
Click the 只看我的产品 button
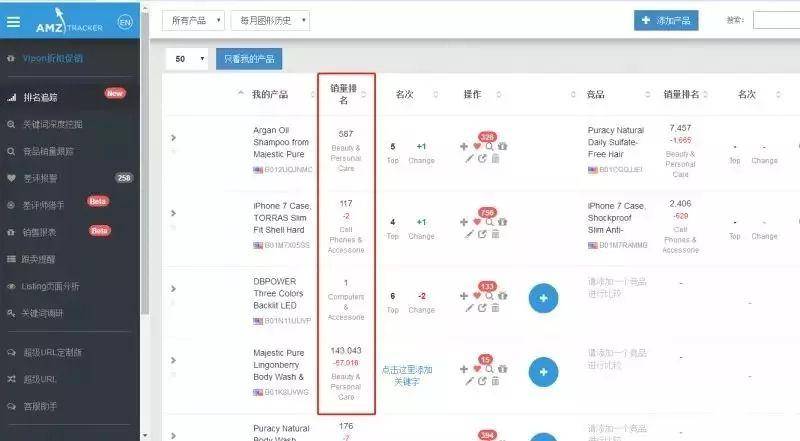249,59
